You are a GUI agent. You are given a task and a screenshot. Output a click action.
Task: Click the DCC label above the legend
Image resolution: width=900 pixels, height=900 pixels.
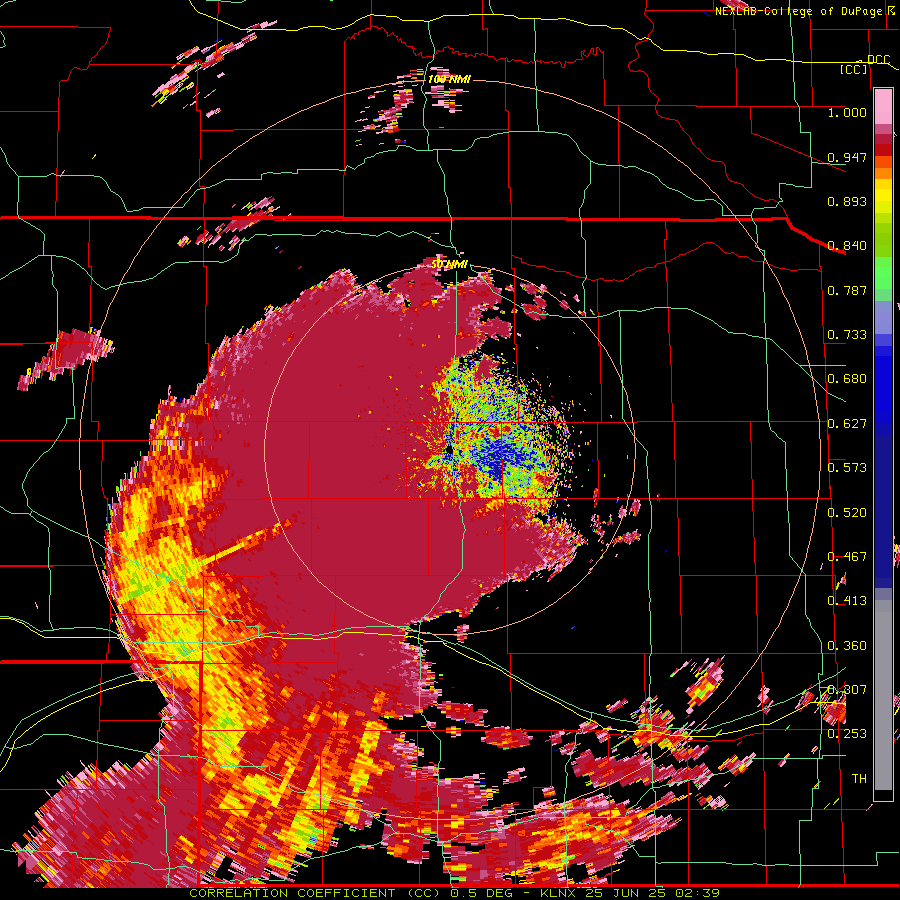point(878,60)
